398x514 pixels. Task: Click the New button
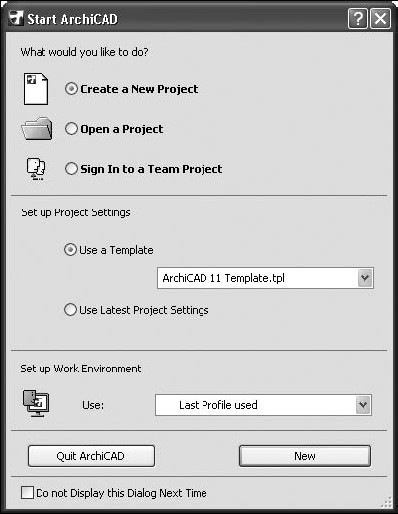pyautogui.click(x=305, y=456)
